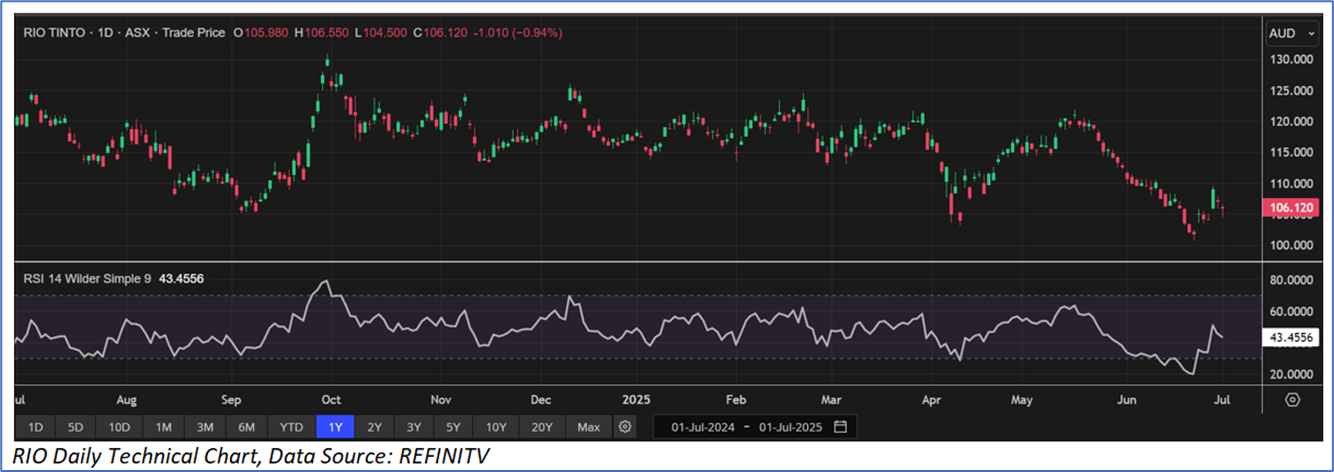Choose the 20Y range option
Screen dimensions: 1334x472
(x=542, y=427)
